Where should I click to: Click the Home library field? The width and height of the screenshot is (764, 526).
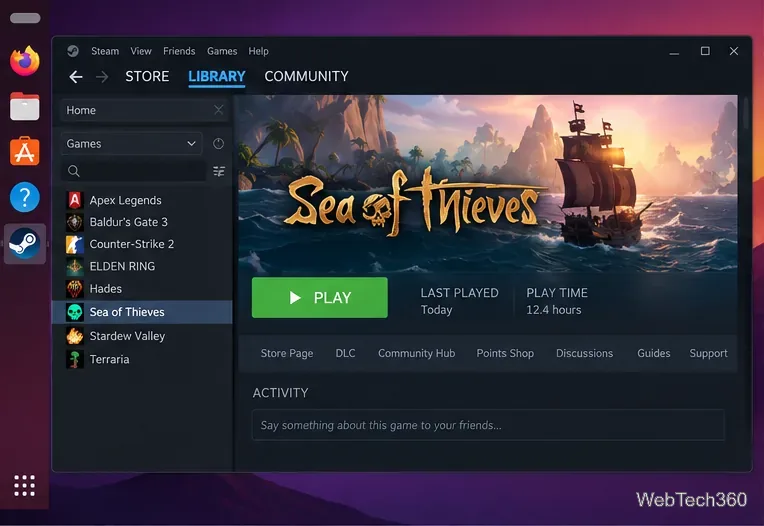145,110
